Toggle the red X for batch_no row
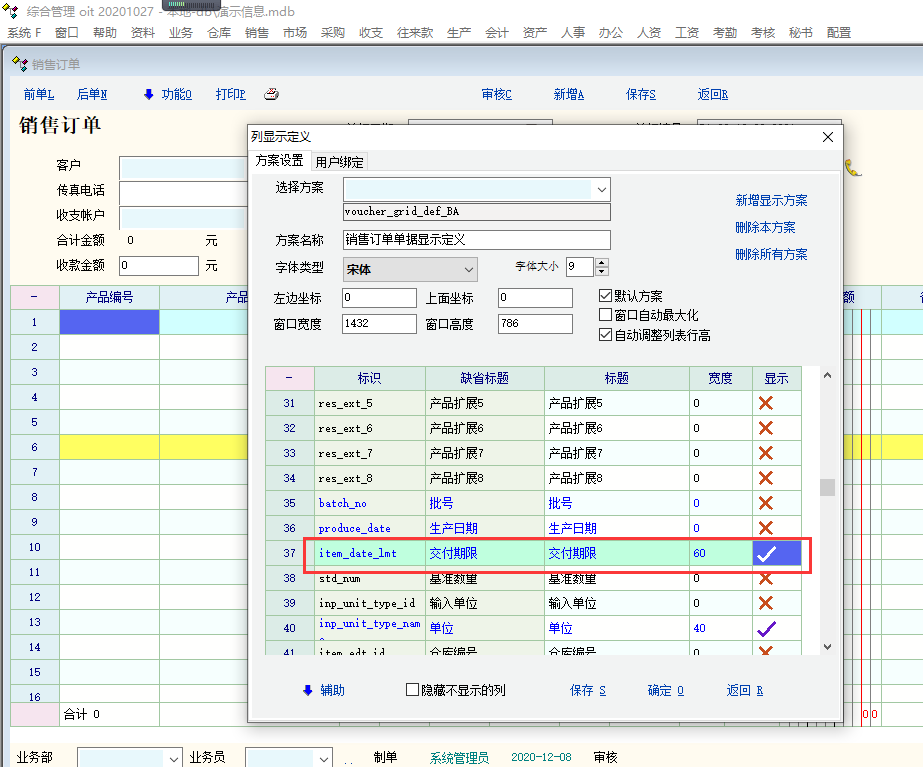The width and height of the screenshot is (923, 767). pyautogui.click(x=766, y=503)
